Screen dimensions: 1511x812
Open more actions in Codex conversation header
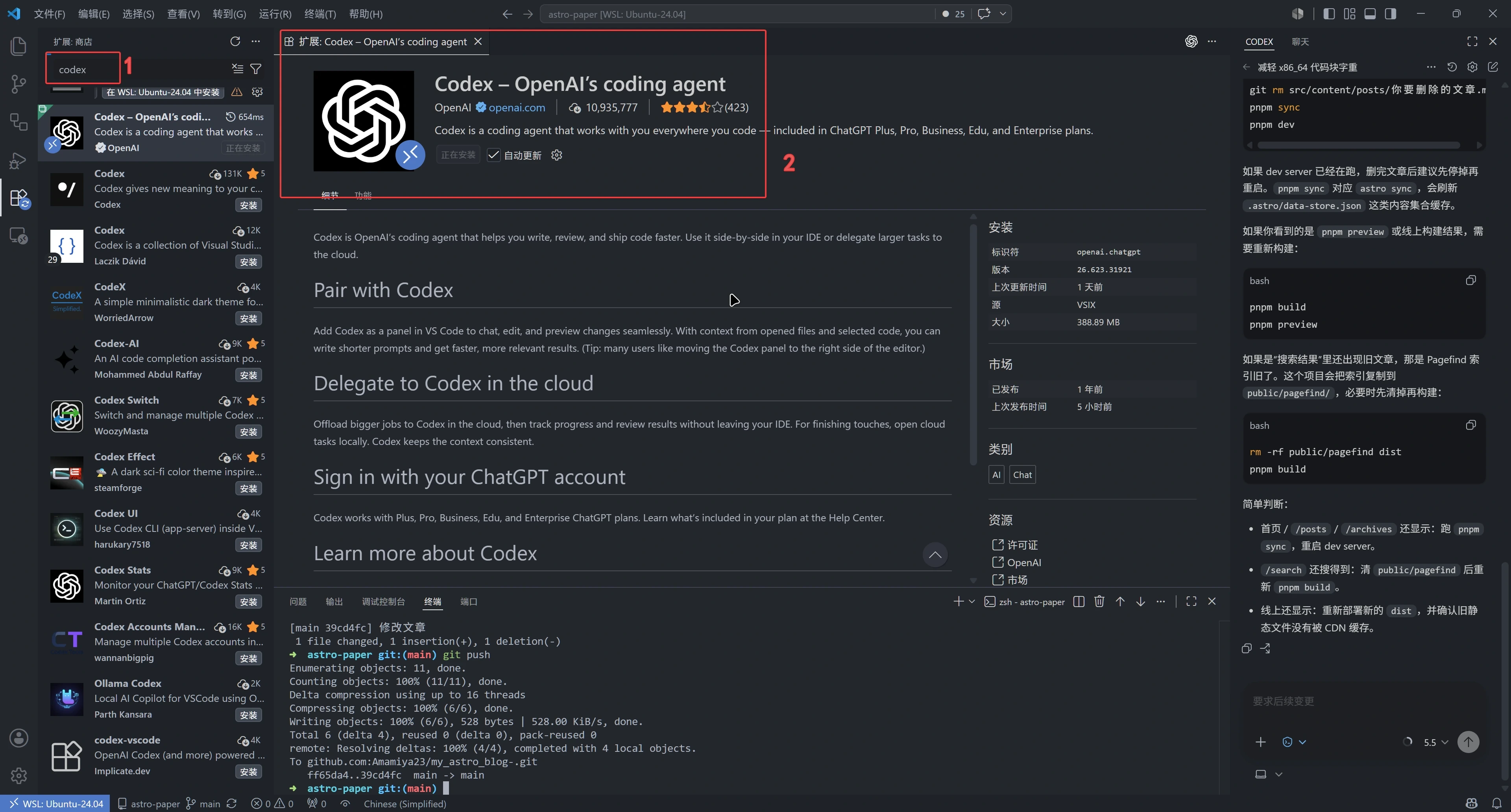[x=1431, y=67]
